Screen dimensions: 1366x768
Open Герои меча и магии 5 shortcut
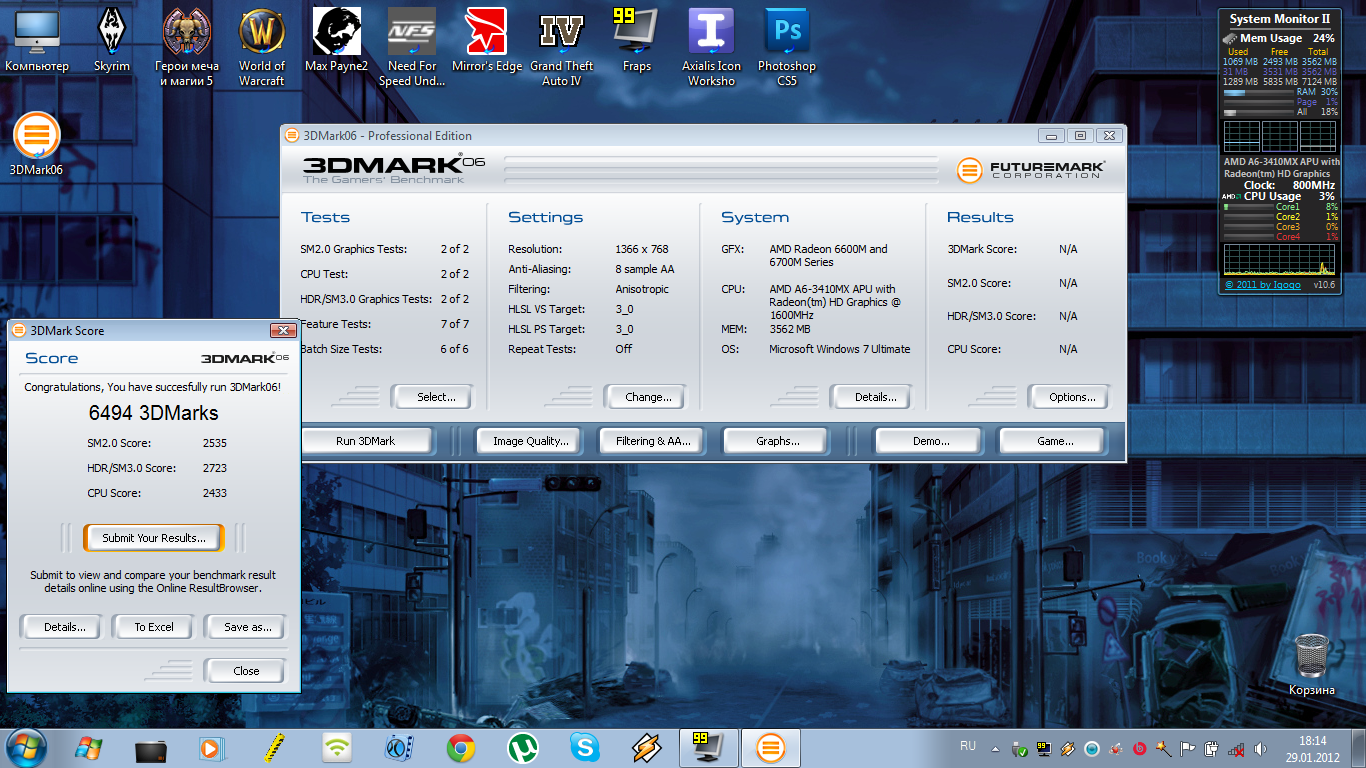click(187, 47)
